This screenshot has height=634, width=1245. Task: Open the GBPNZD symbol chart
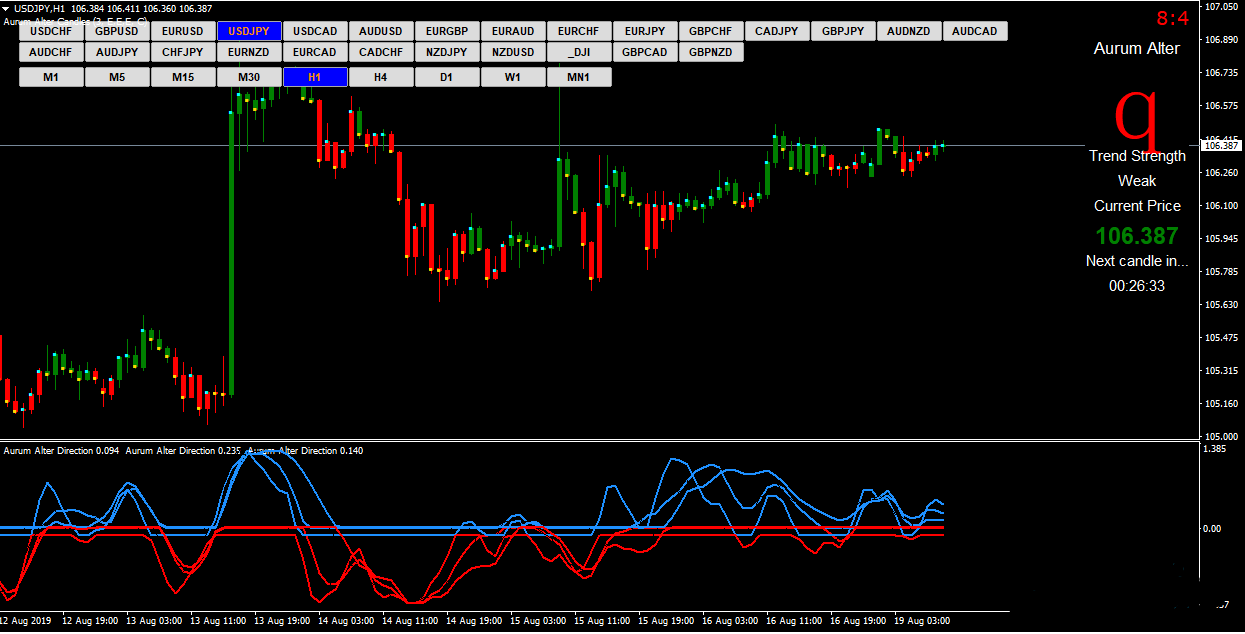click(711, 52)
